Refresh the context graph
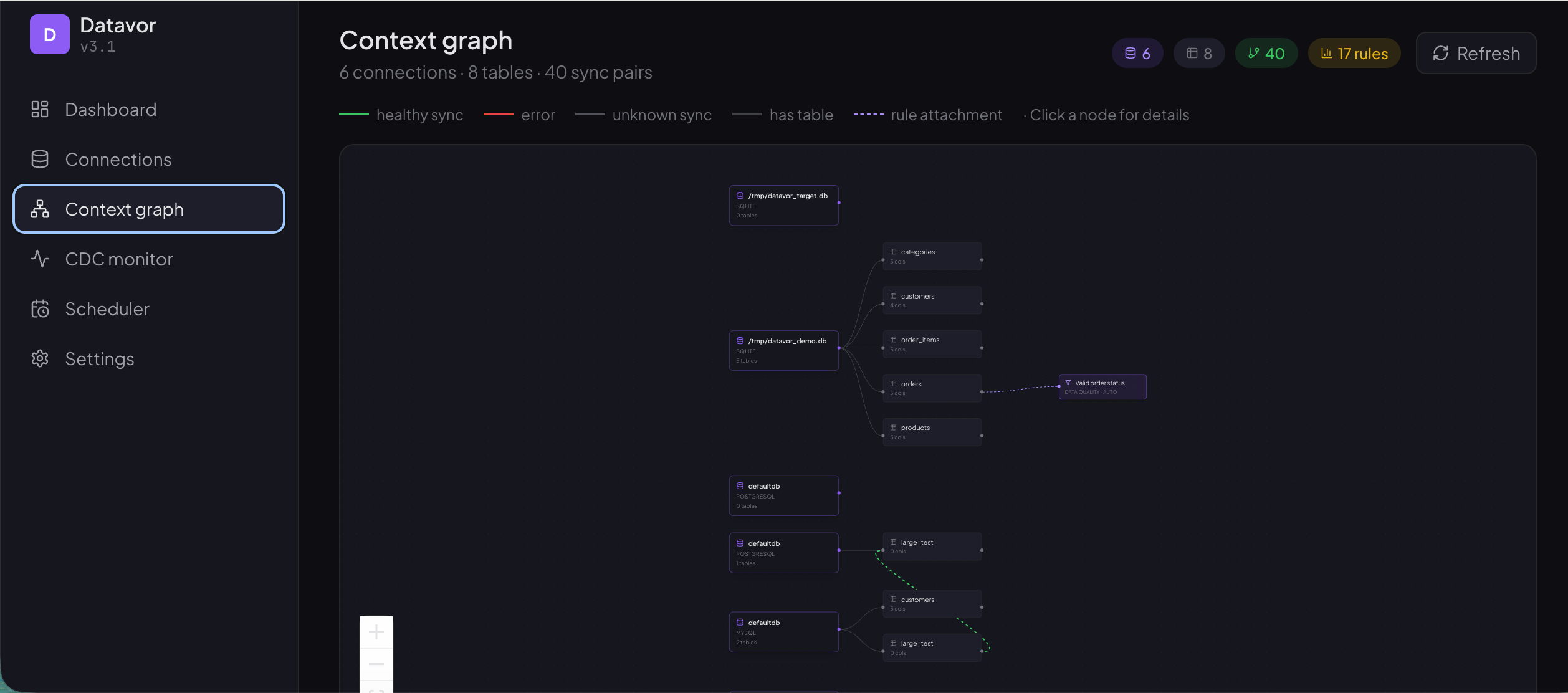The width and height of the screenshot is (1568, 693). tap(1476, 54)
